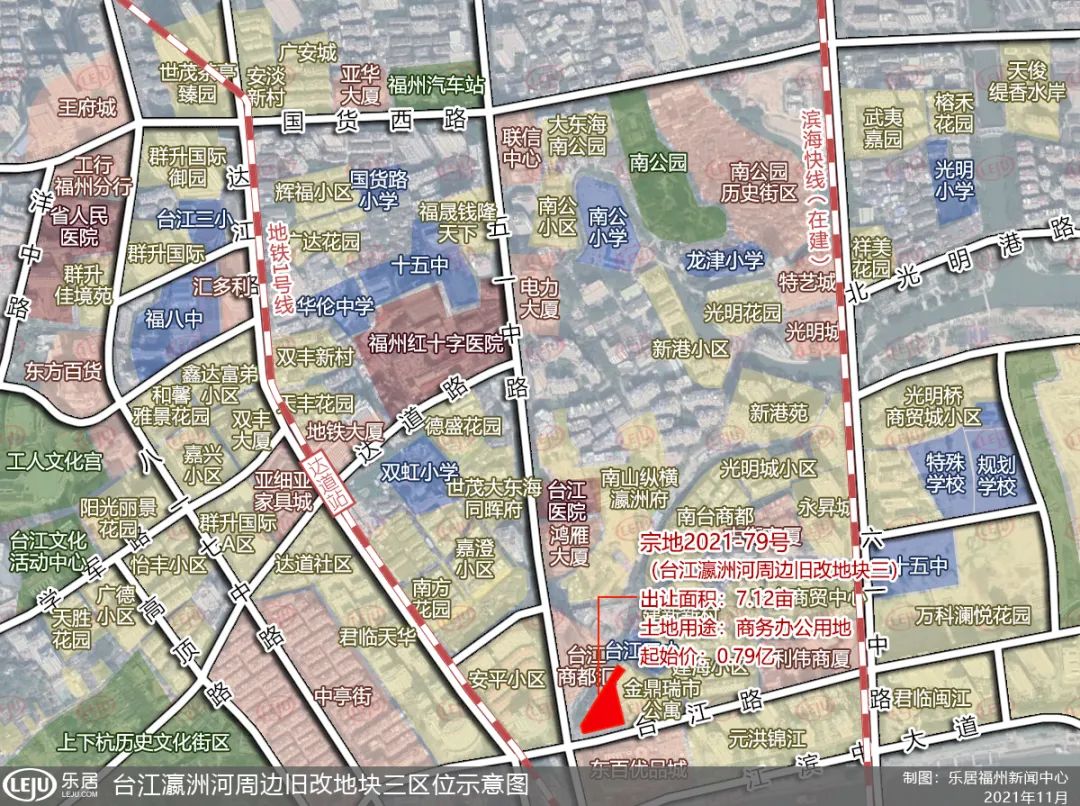Click the 工人文化宫 label
Screen dimensions: 1080x806
54,461
